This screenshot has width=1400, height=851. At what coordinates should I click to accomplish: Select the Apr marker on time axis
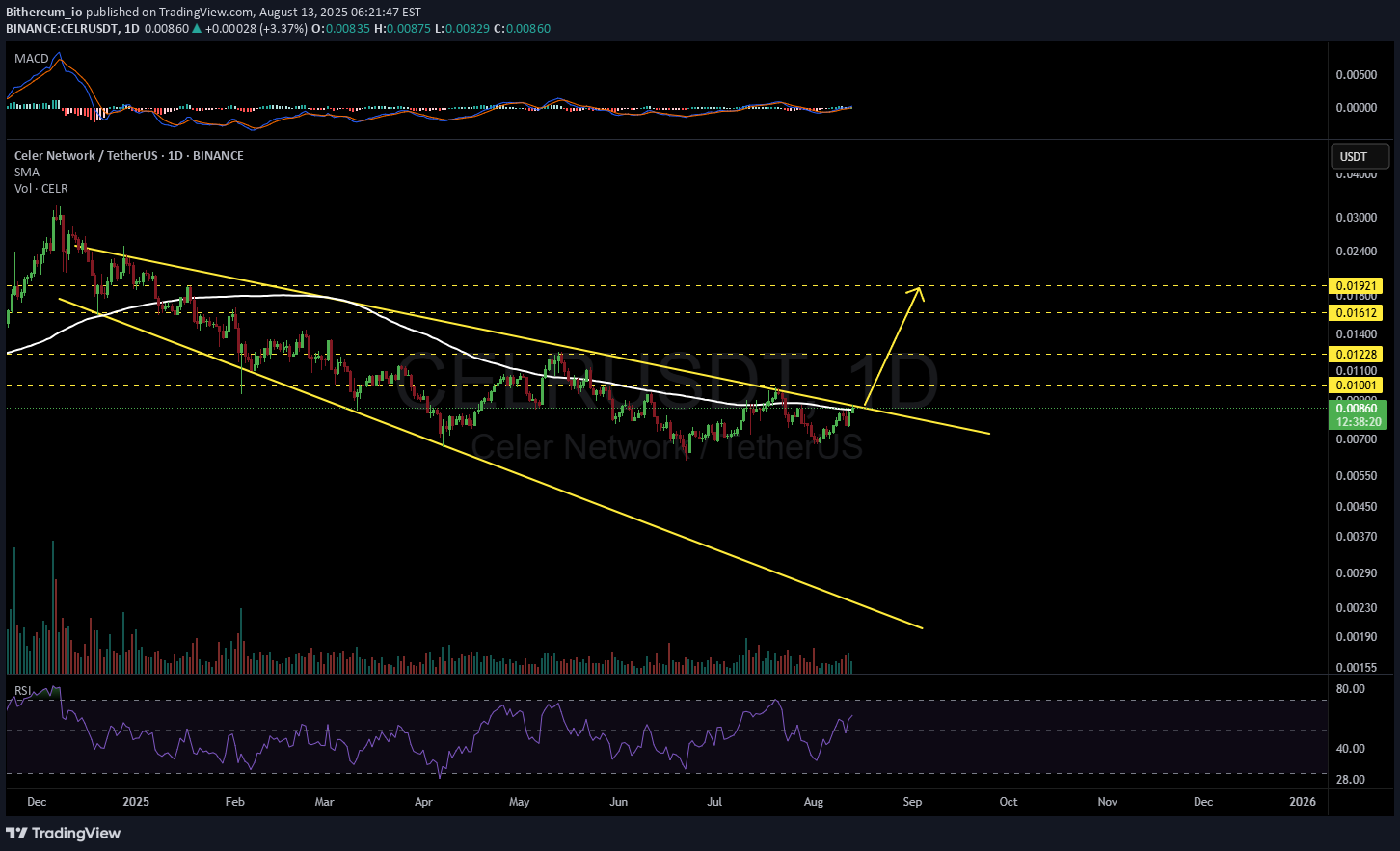(422, 802)
